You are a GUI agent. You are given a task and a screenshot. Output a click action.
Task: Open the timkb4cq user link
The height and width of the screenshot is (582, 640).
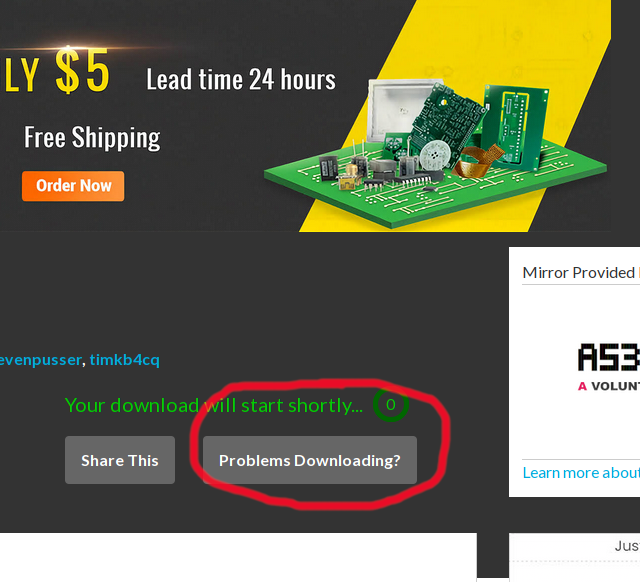[124, 360]
